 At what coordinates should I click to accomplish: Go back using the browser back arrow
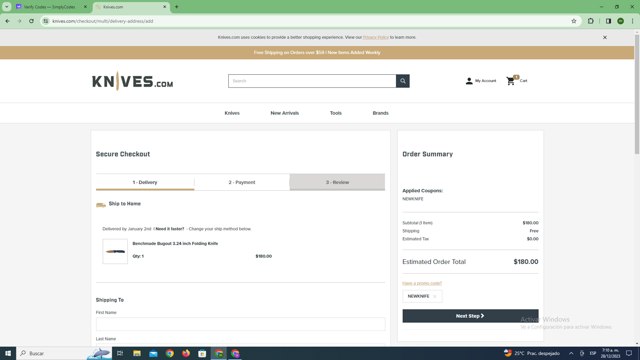(x=7, y=21)
